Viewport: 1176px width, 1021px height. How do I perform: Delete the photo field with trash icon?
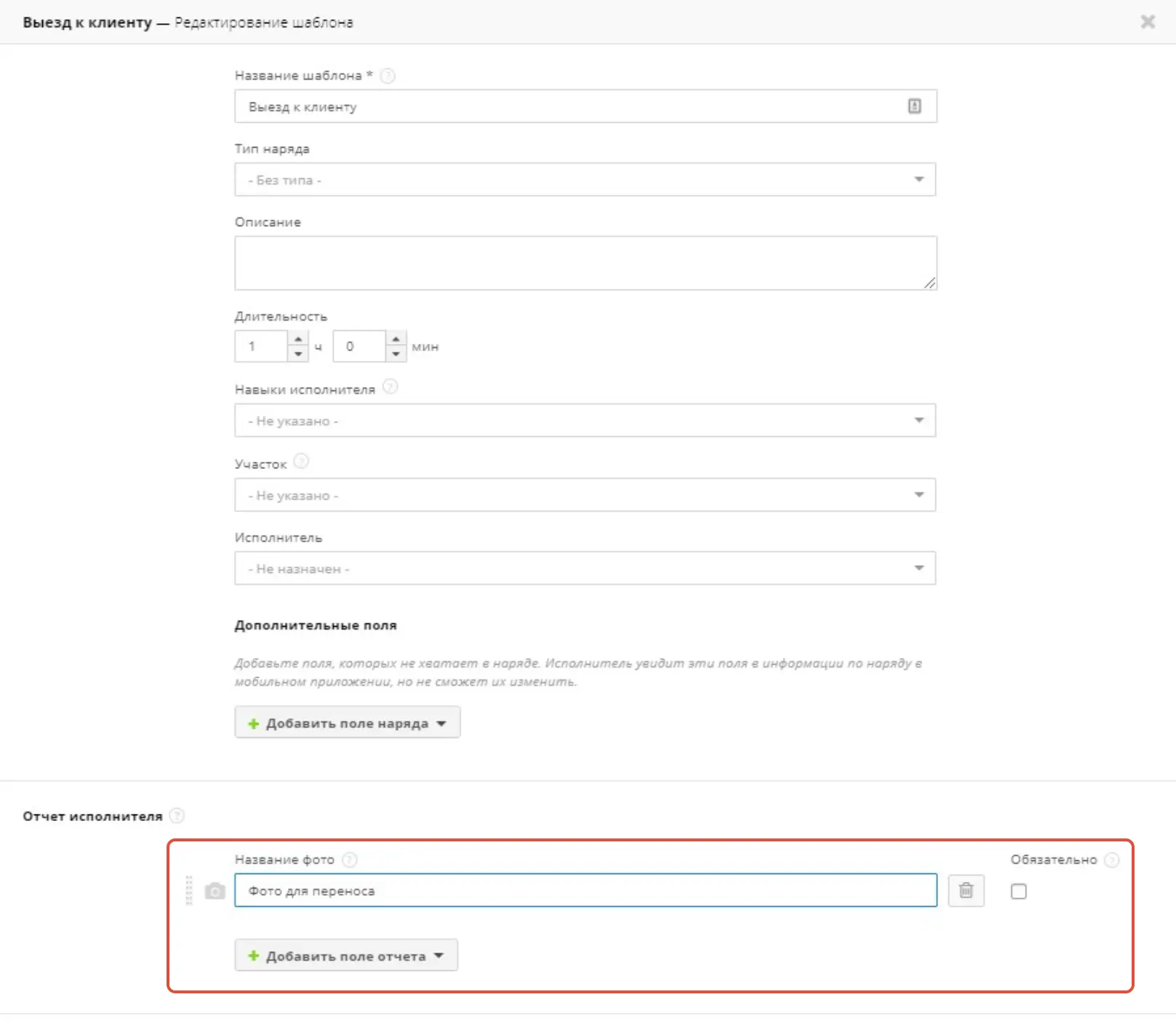(x=966, y=890)
